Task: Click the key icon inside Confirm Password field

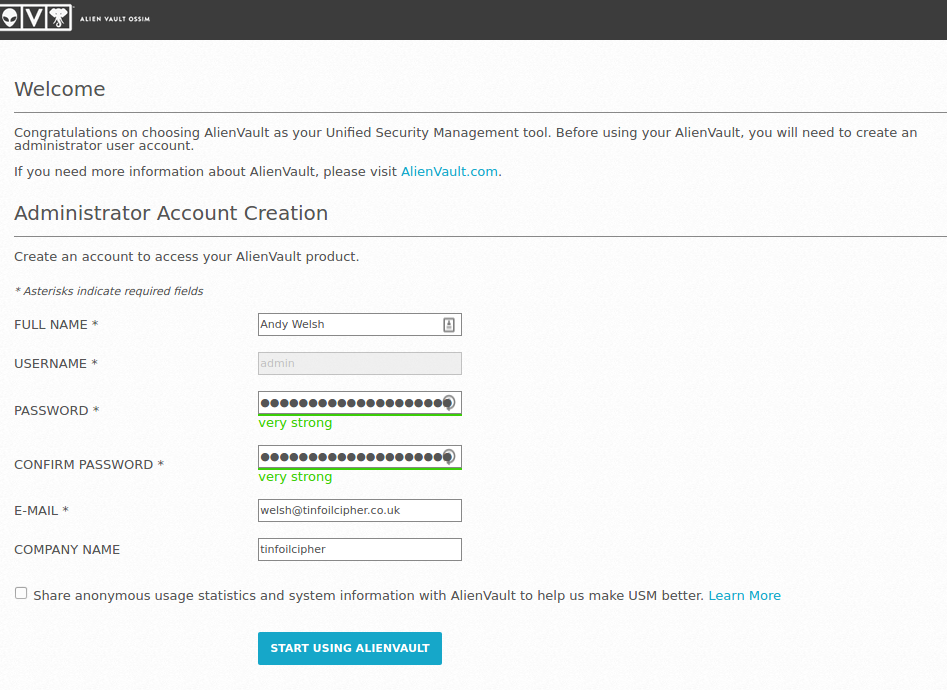Action: click(x=449, y=457)
